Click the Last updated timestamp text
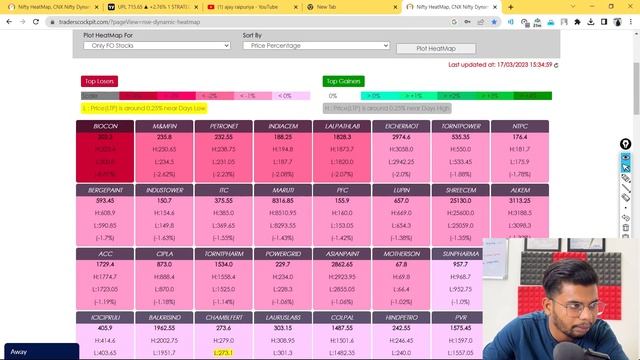 (500, 65)
